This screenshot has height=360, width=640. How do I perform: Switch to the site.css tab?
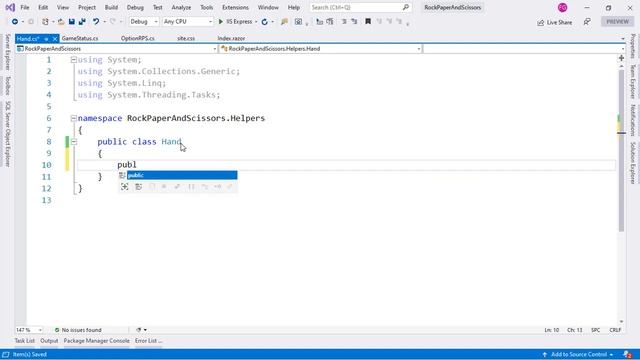point(186,38)
